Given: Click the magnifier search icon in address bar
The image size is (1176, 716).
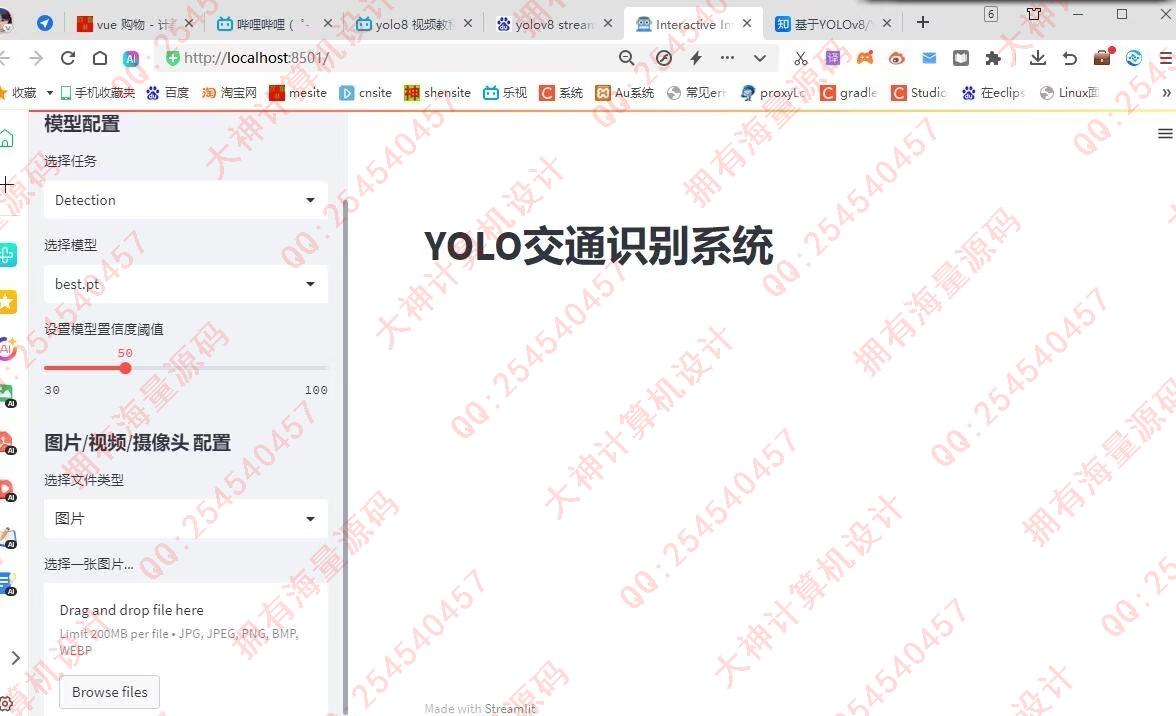Looking at the screenshot, I should [626, 58].
